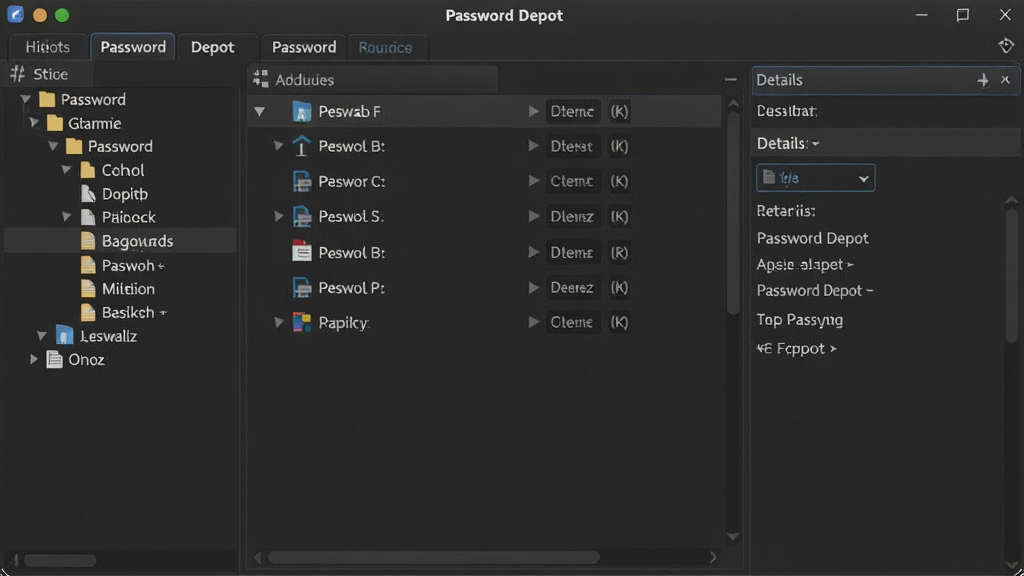
Task: Expand the Onoz tree node
Action: pos(33,359)
